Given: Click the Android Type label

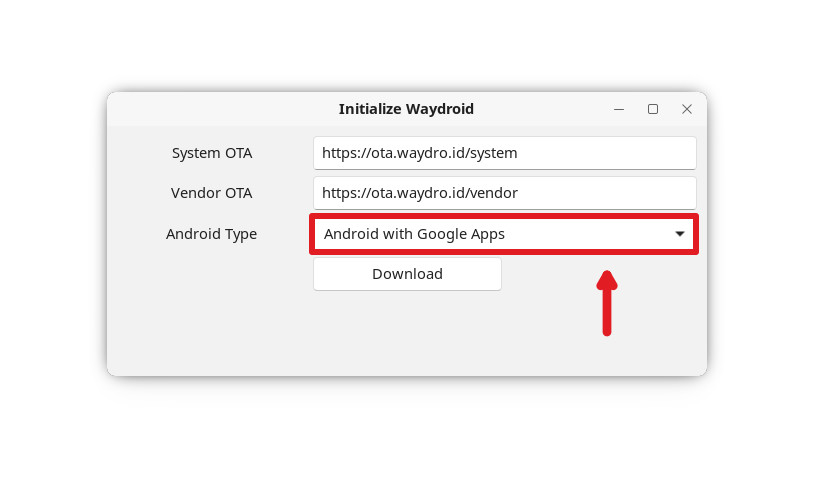Looking at the screenshot, I should point(211,234).
